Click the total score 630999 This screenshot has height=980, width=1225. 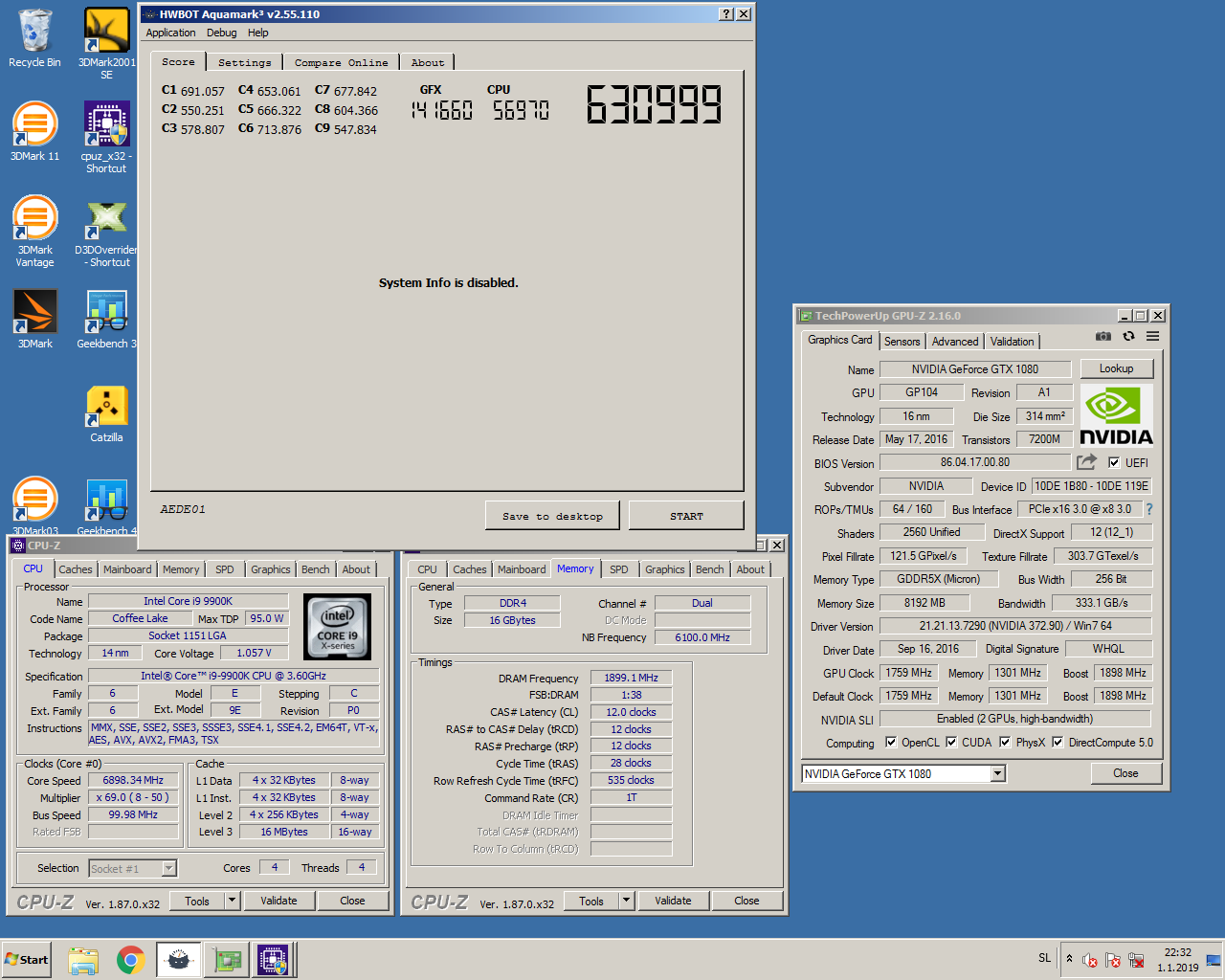pyautogui.click(x=655, y=104)
